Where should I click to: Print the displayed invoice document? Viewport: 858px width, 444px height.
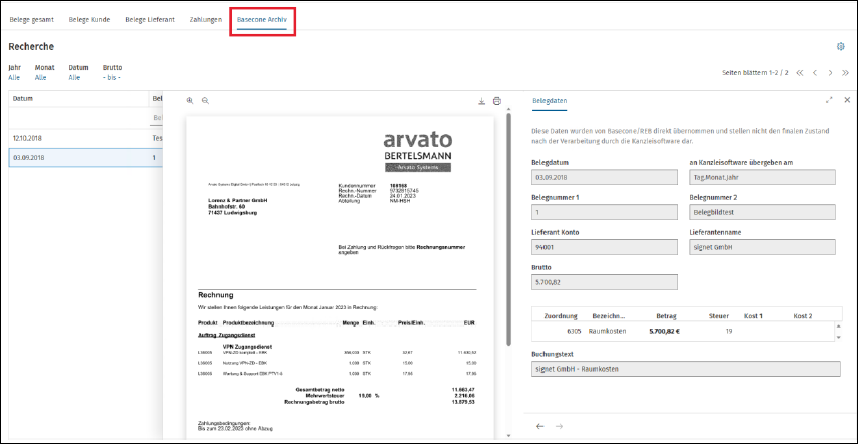497,101
